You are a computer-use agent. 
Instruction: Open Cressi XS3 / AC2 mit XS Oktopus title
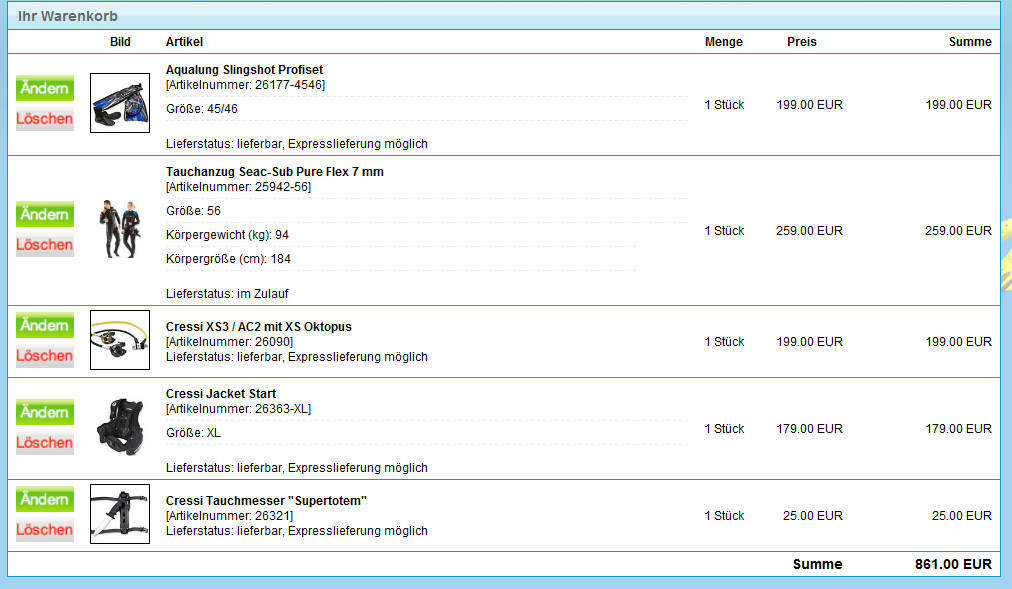pos(258,326)
